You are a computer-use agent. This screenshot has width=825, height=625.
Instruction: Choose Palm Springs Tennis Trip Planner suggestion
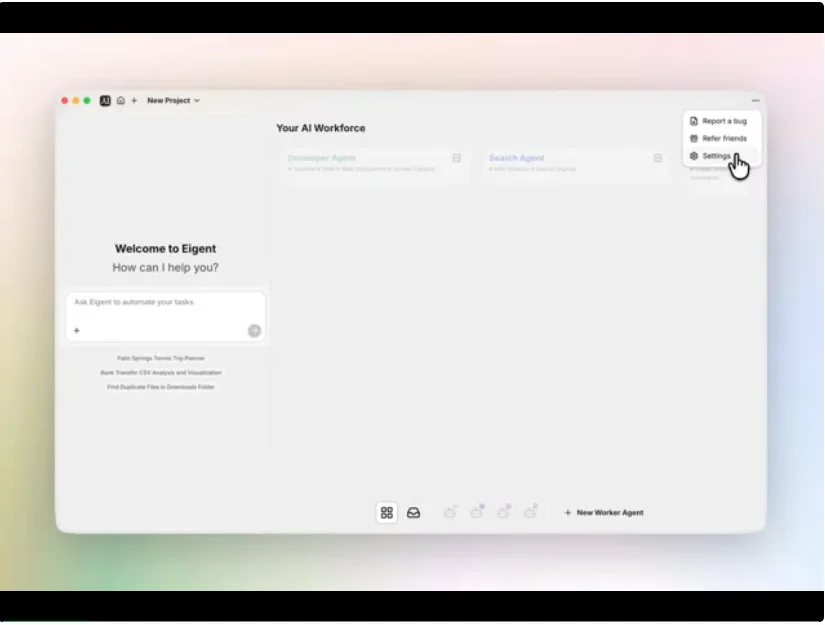pos(161,358)
